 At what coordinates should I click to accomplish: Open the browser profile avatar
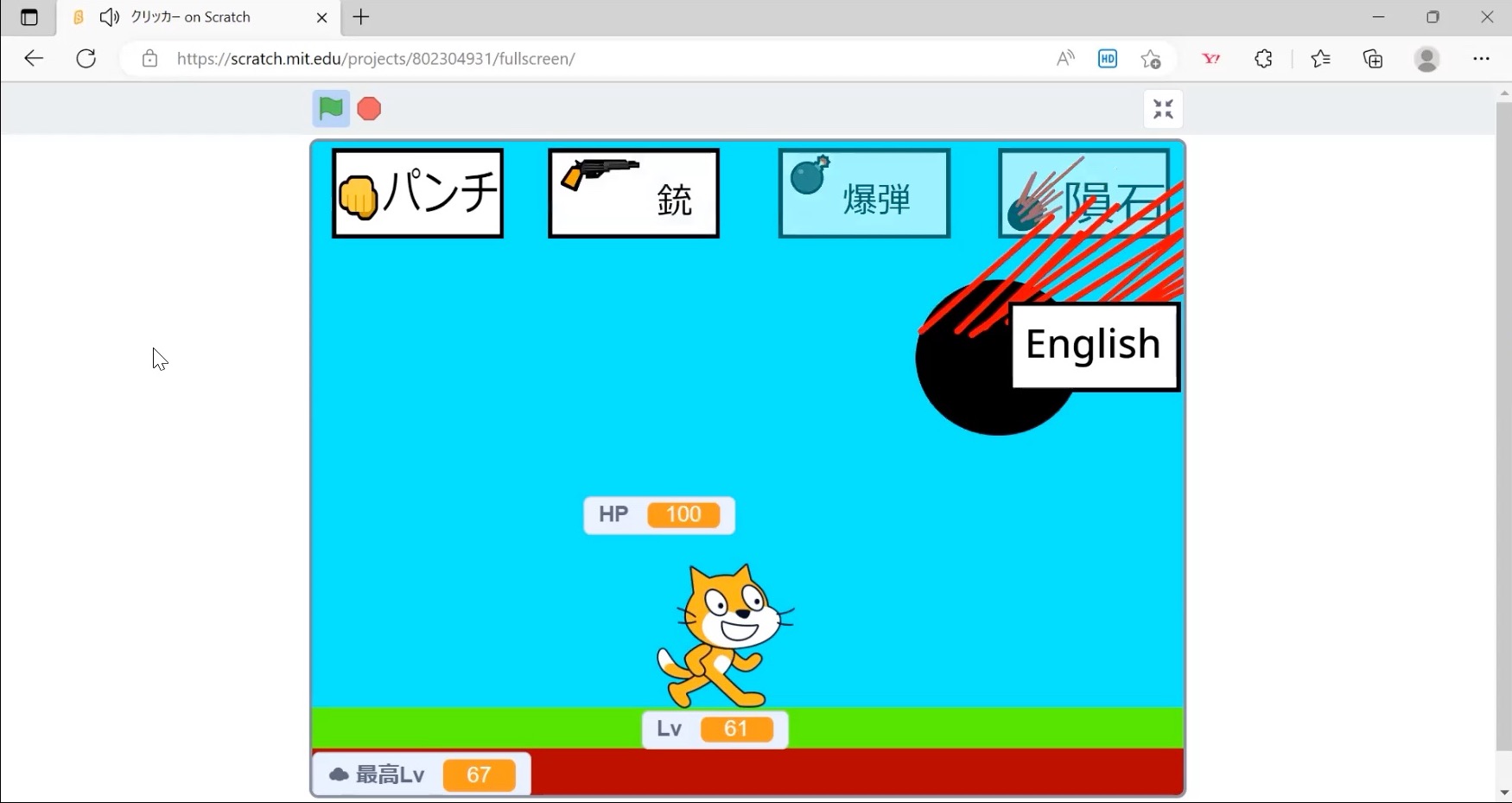point(1427,59)
